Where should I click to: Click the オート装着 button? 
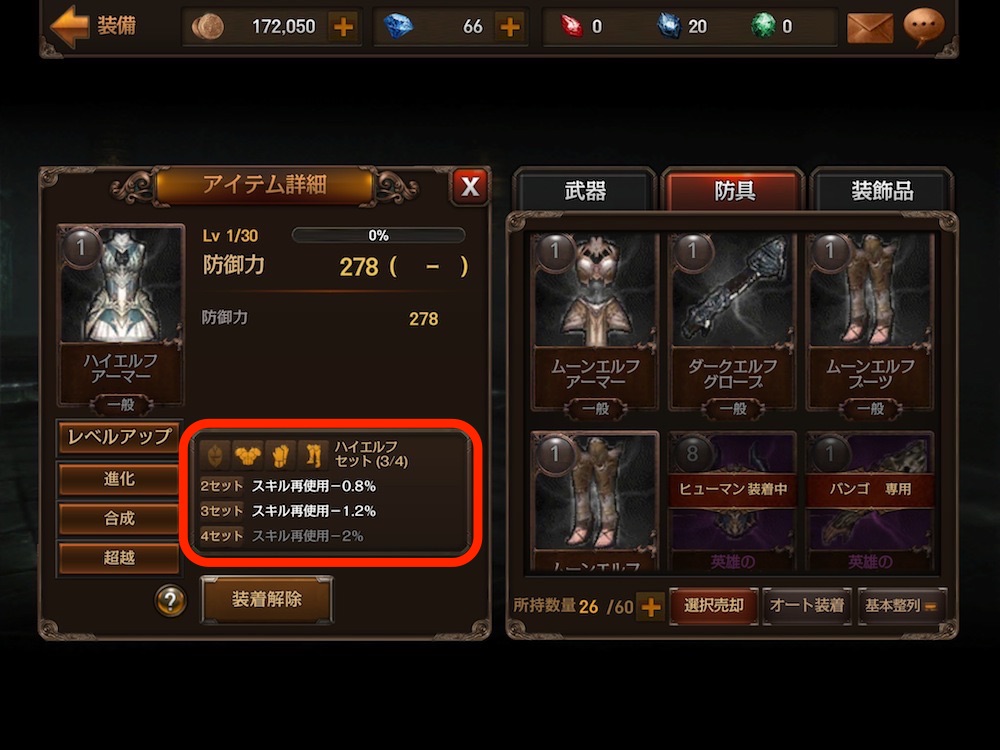coord(807,605)
